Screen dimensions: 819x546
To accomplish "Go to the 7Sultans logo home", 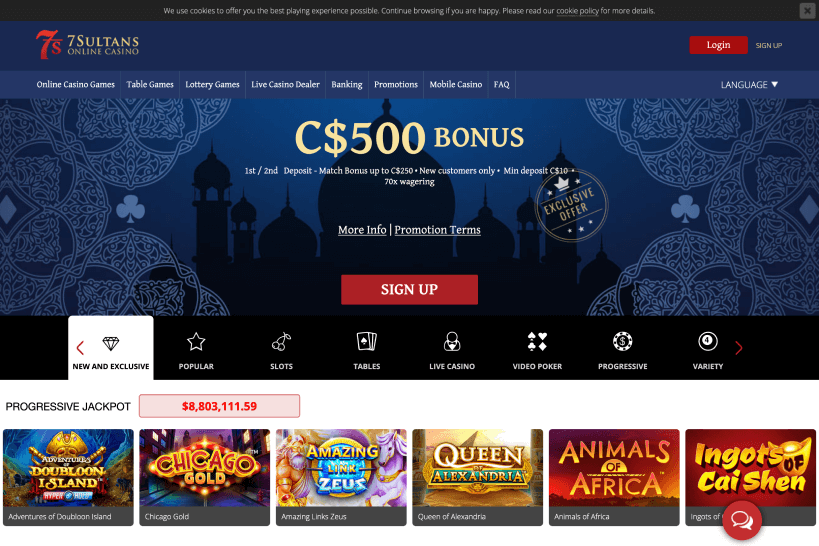I will coord(88,44).
